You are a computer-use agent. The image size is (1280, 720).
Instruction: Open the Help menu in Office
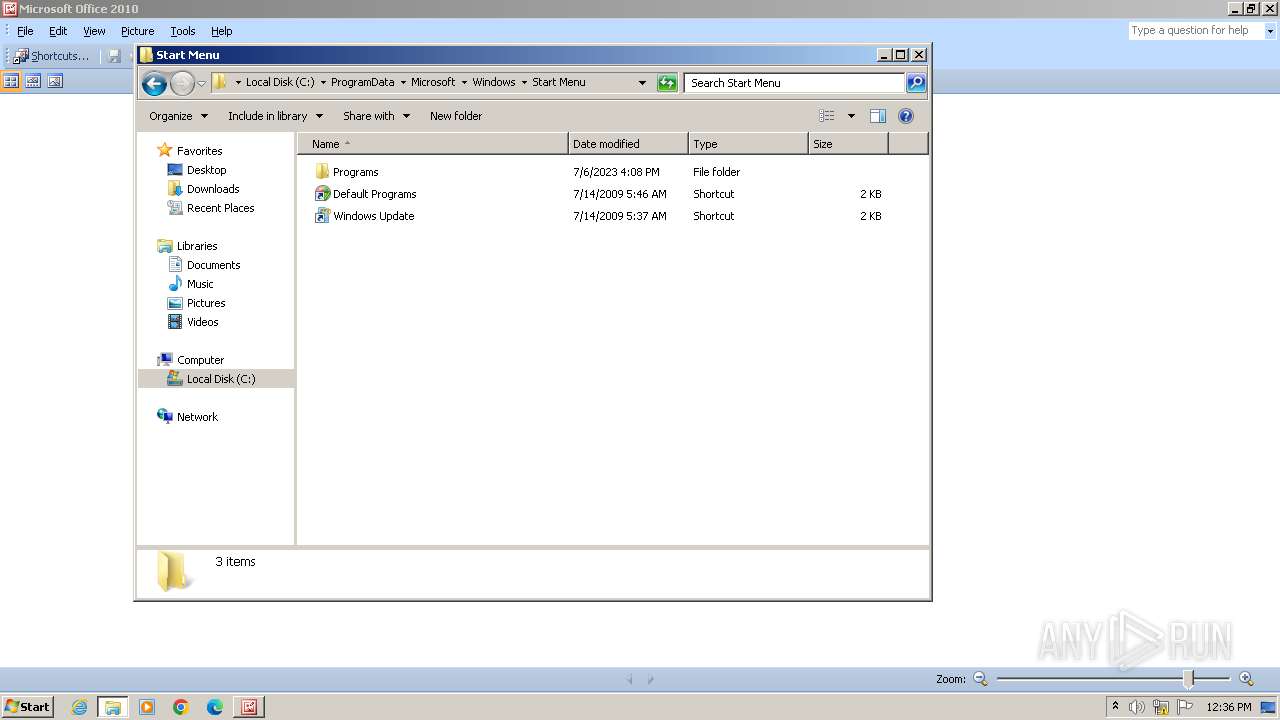(222, 31)
